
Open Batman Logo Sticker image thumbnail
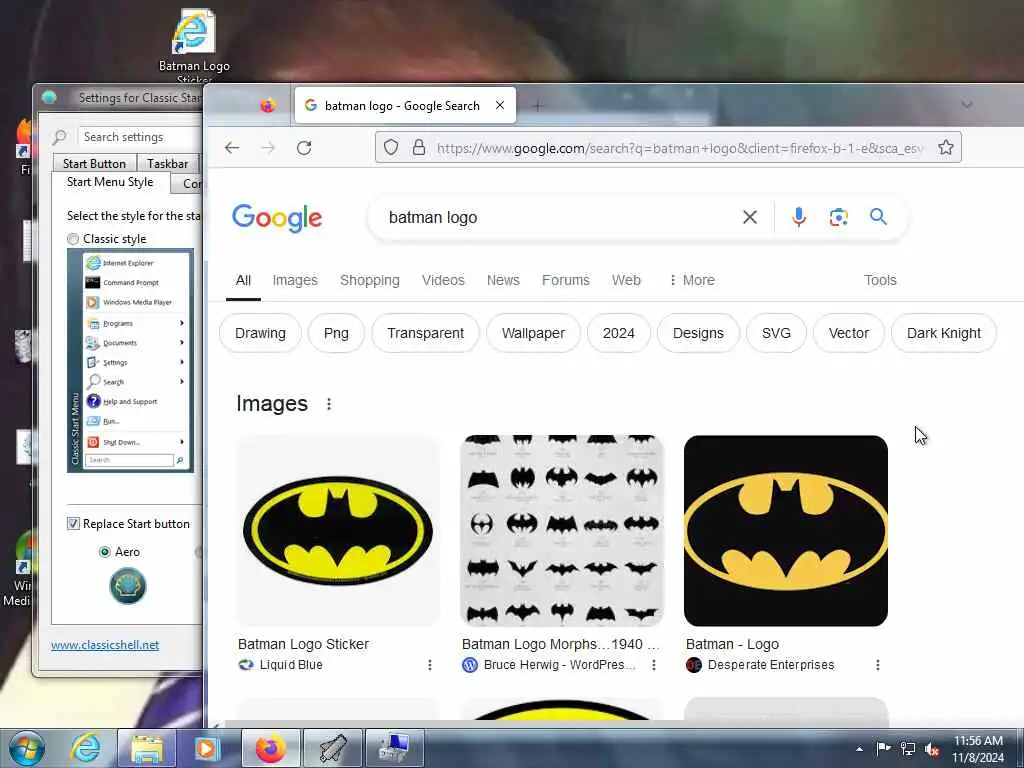click(x=338, y=530)
